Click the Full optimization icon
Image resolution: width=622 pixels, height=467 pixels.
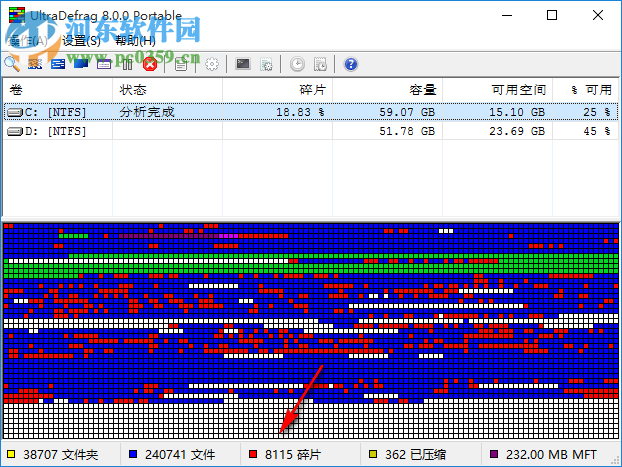point(81,64)
